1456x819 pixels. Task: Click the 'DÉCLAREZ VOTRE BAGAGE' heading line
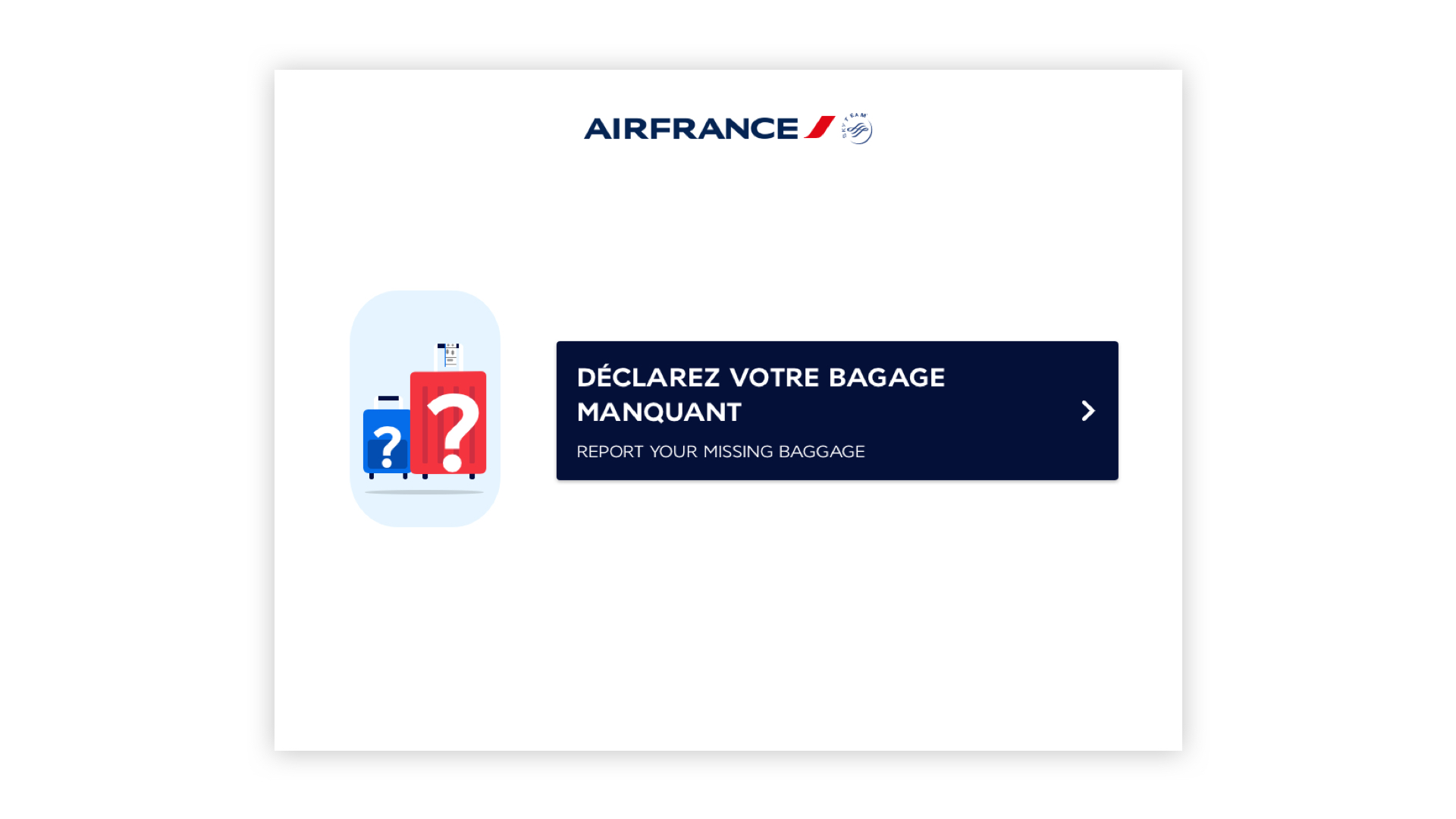pos(761,377)
